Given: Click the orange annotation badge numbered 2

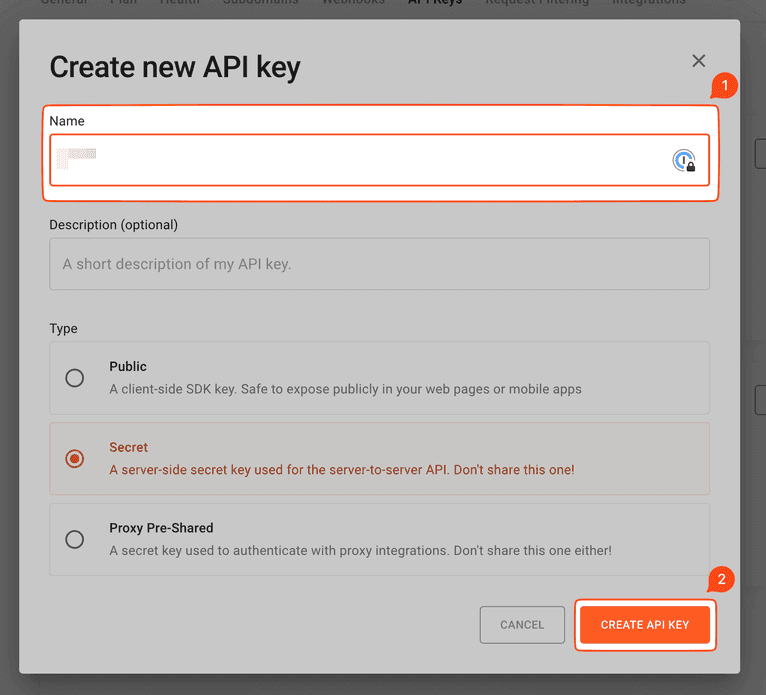Looking at the screenshot, I should tap(721, 580).
